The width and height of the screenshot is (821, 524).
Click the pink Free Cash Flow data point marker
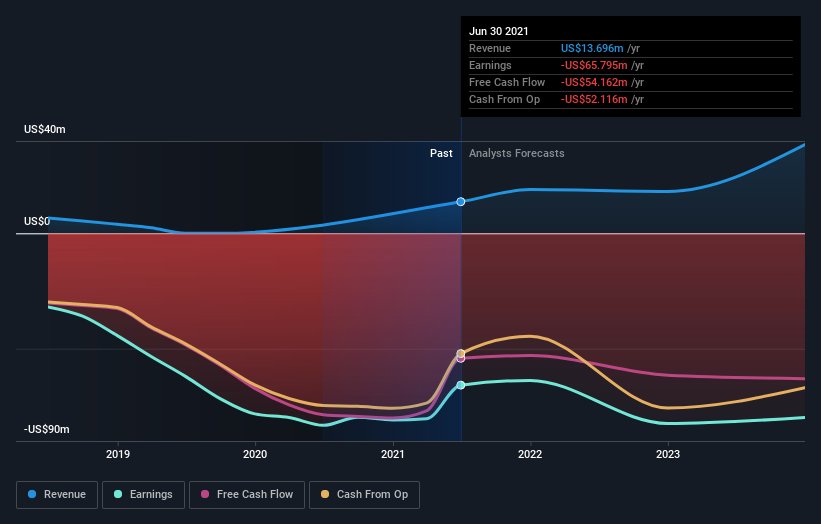pyautogui.click(x=461, y=359)
